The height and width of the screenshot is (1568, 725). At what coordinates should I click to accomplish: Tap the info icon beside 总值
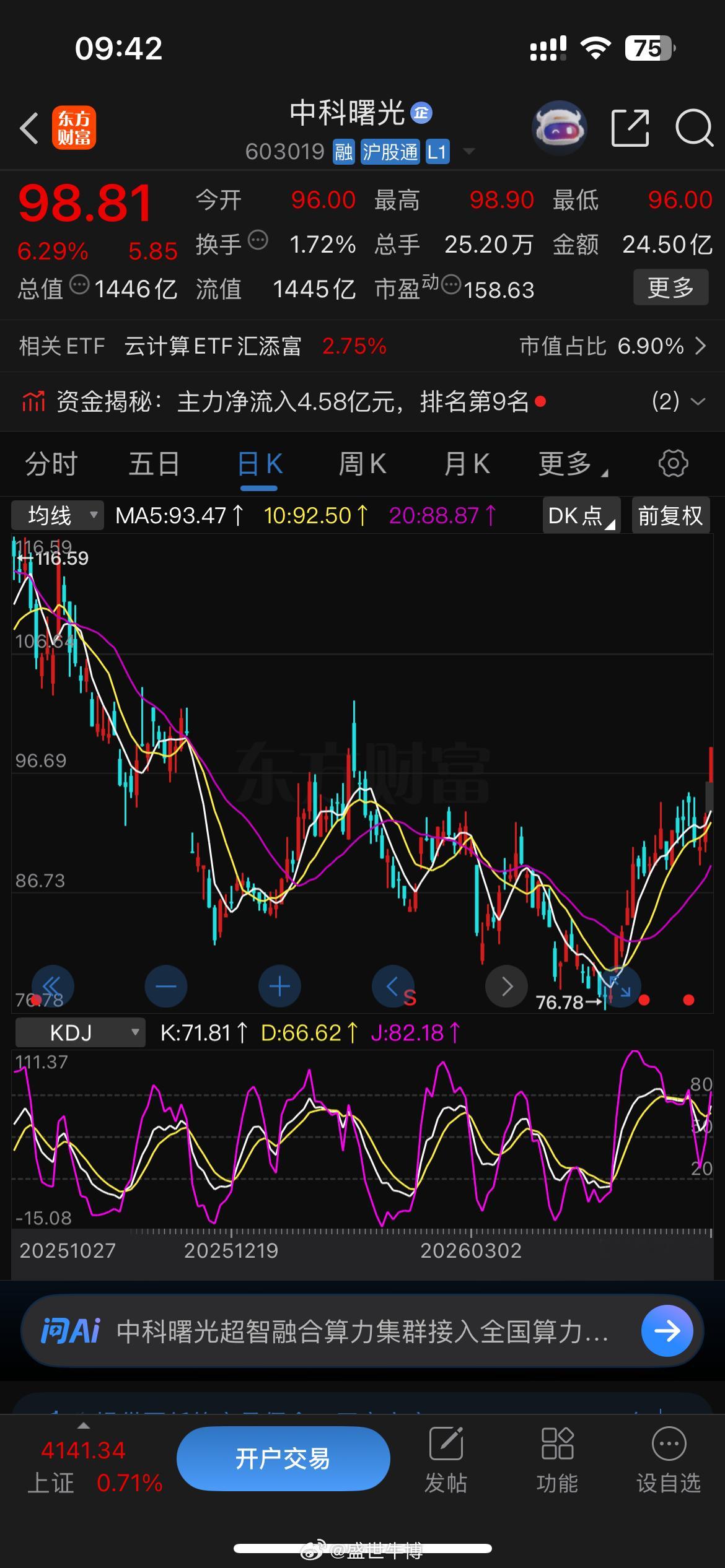coord(79,285)
